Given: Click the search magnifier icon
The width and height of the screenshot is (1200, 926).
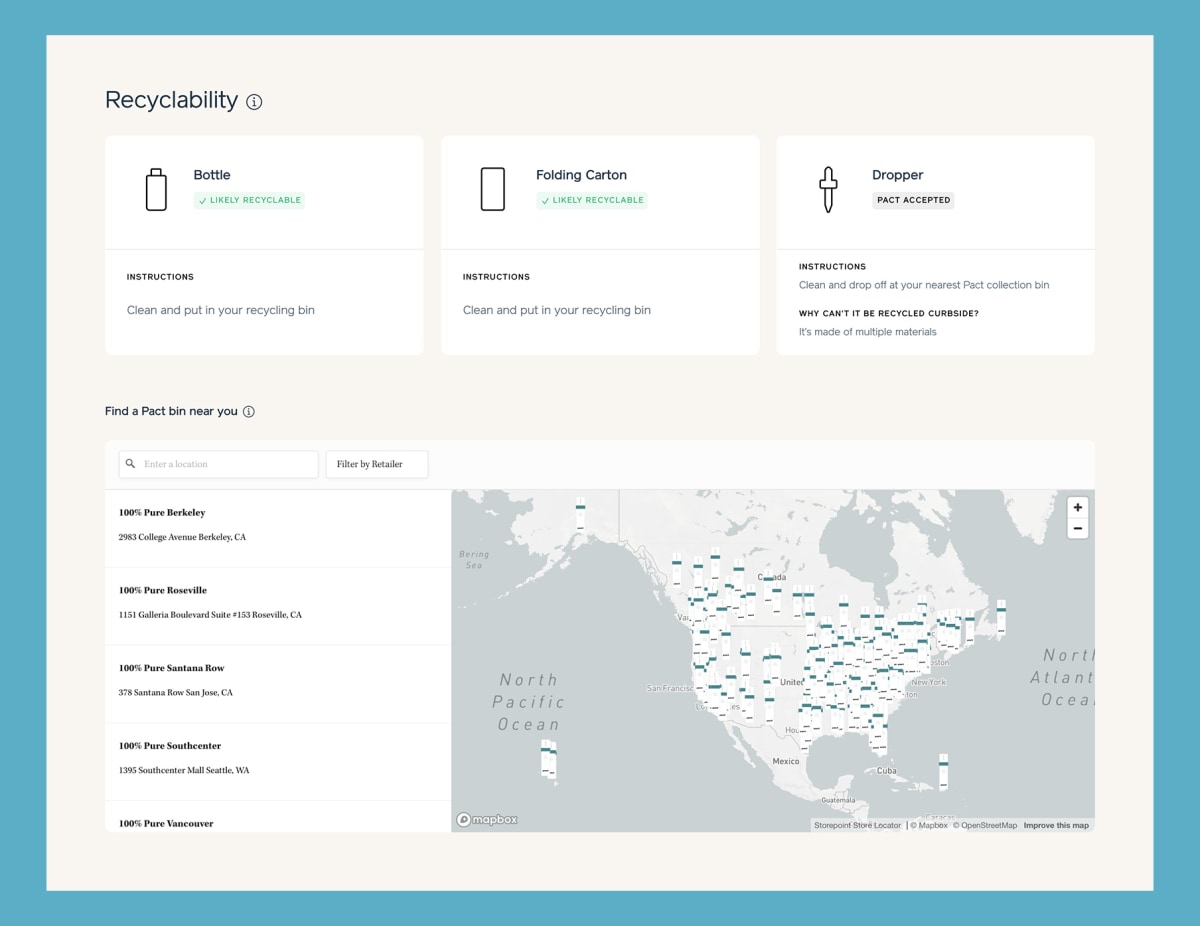Looking at the screenshot, I should point(131,464).
